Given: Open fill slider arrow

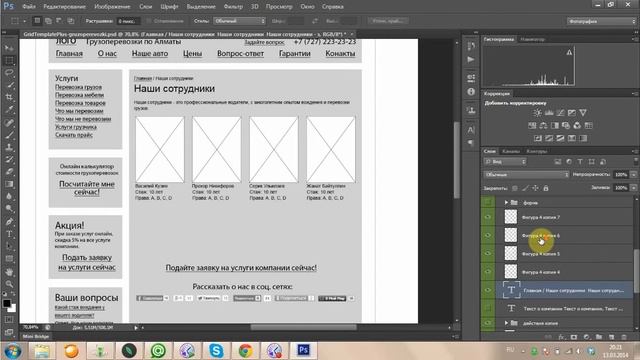Looking at the screenshot, I should (633, 188).
